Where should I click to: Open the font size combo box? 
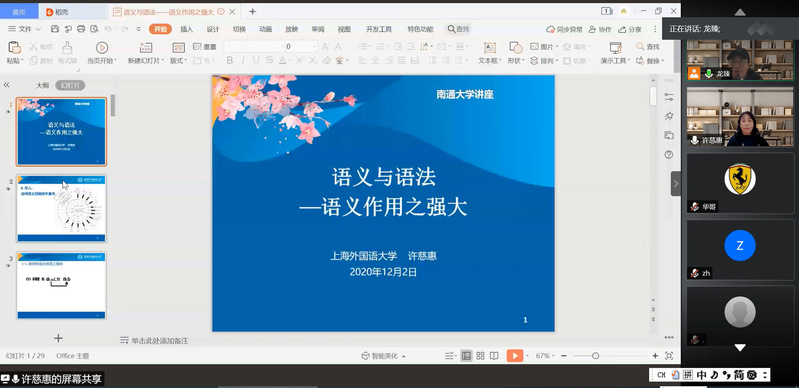[301, 46]
